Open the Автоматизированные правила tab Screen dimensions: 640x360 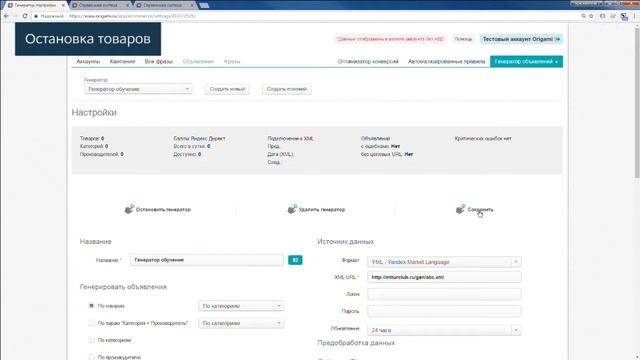(x=447, y=61)
